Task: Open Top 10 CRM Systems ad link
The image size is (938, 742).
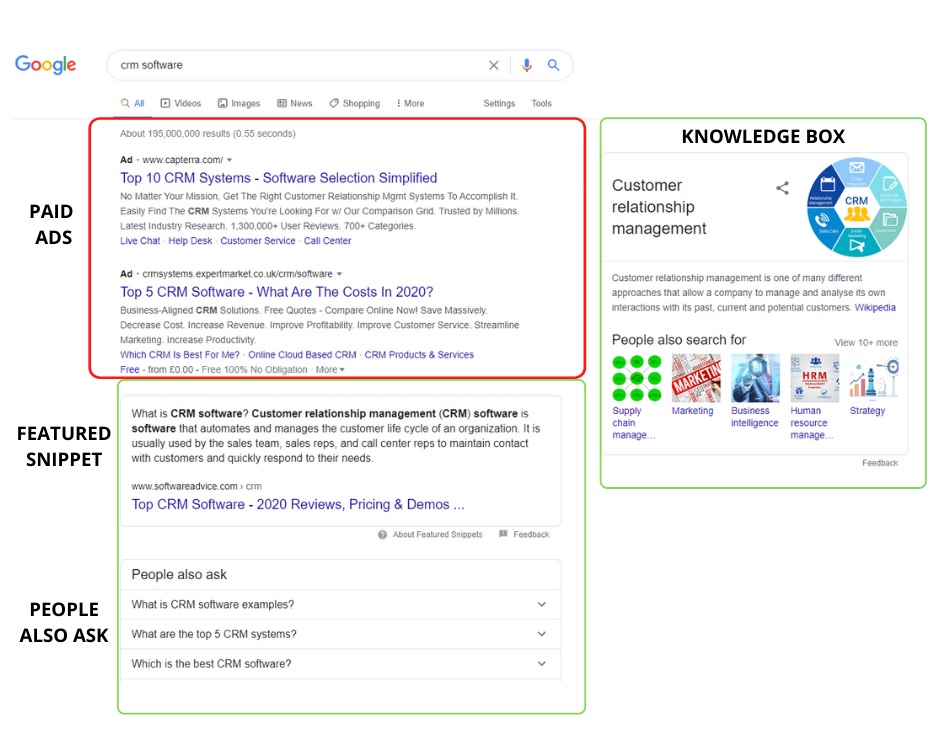Action: pos(279,178)
